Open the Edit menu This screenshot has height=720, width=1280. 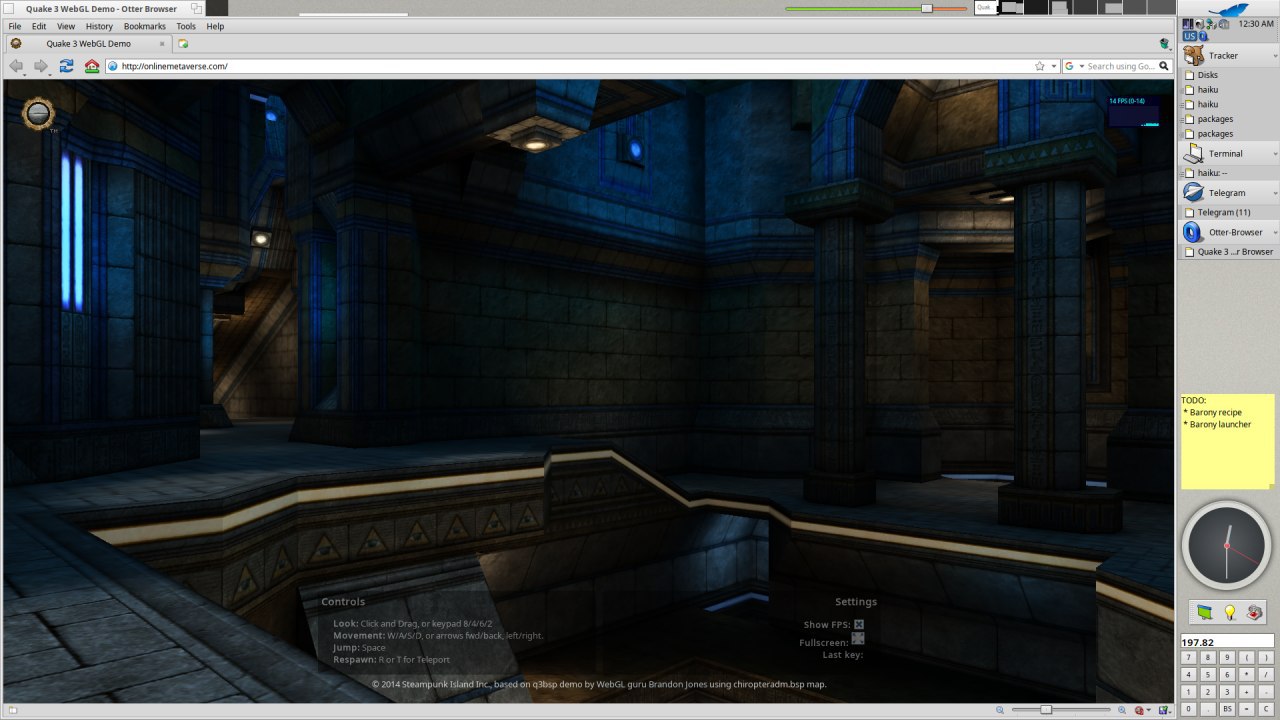pos(39,26)
